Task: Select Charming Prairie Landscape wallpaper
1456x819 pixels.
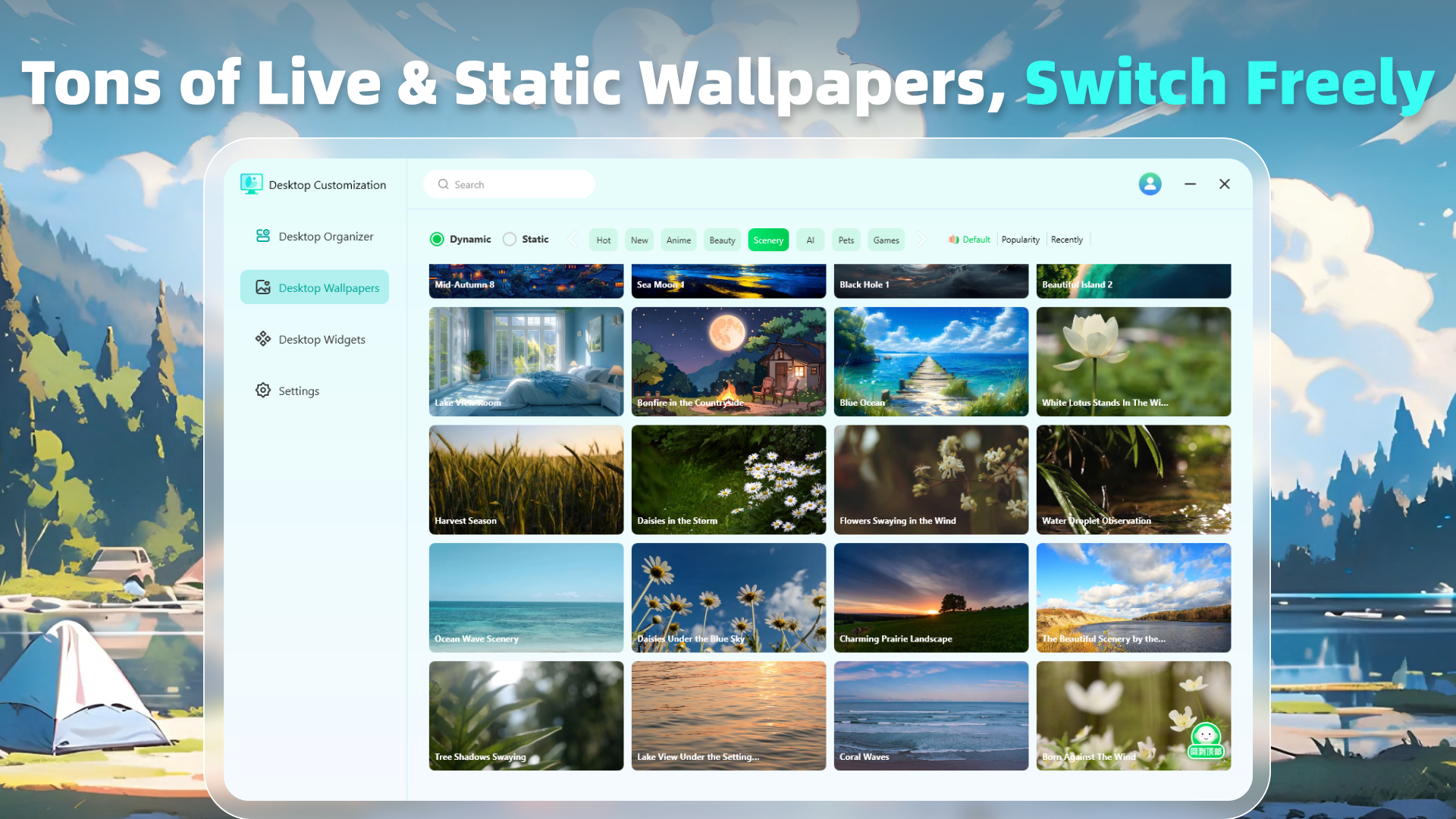Action: (x=931, y=598)
